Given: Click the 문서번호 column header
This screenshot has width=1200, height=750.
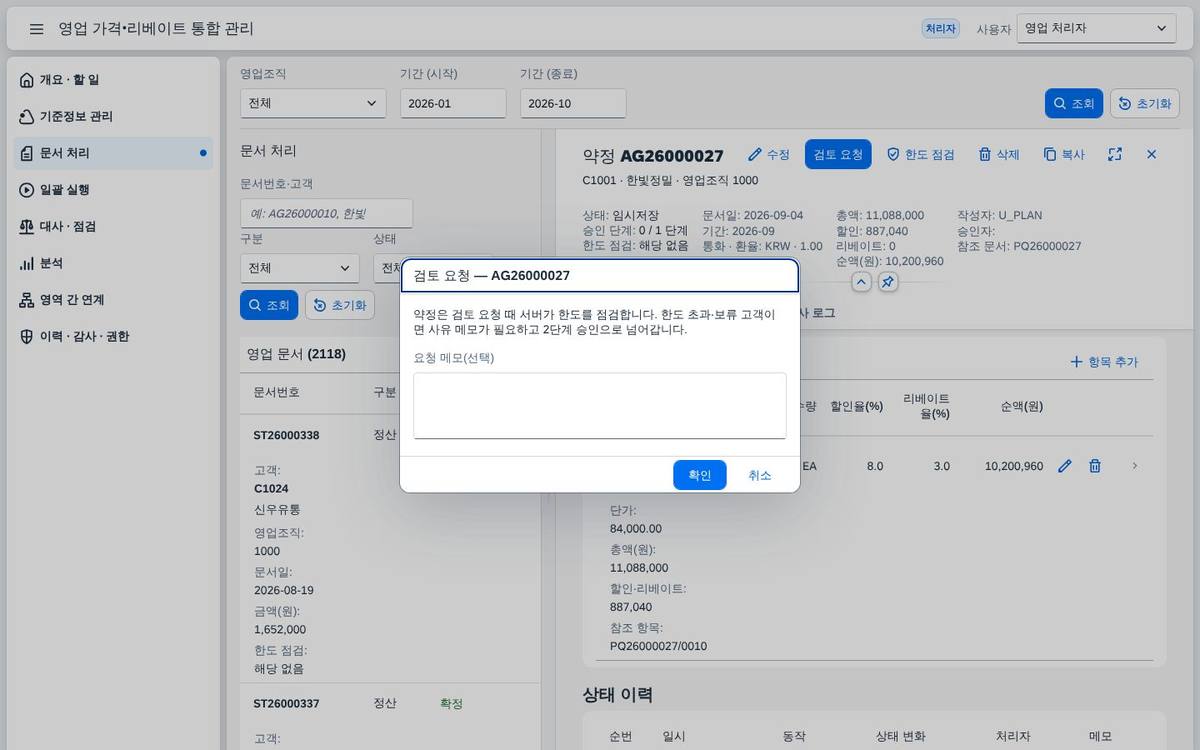Looking at the screenshot, I should point(276,392).
